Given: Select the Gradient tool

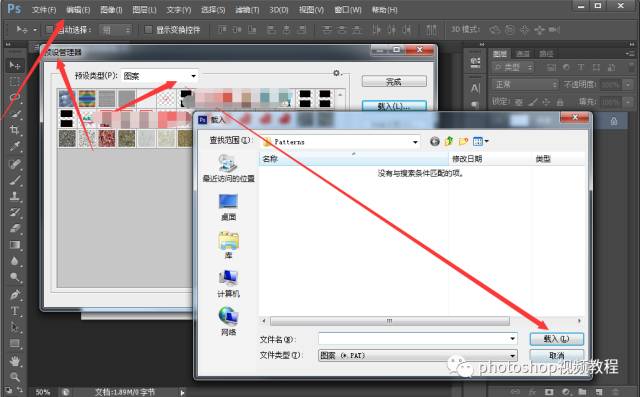Looking at the screenshot, I should tap(15, 245).
